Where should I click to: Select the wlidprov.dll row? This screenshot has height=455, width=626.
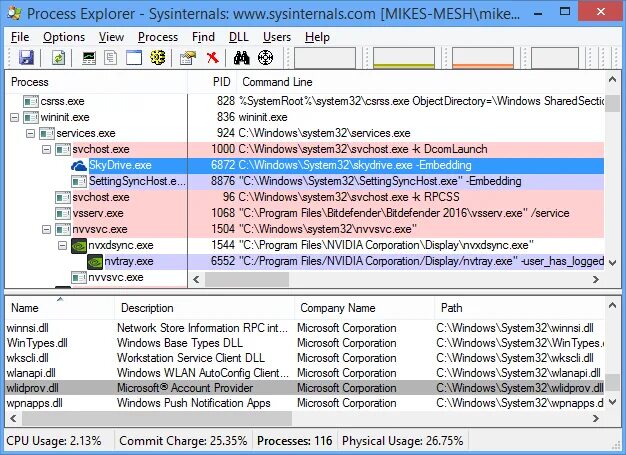point(305,388)
